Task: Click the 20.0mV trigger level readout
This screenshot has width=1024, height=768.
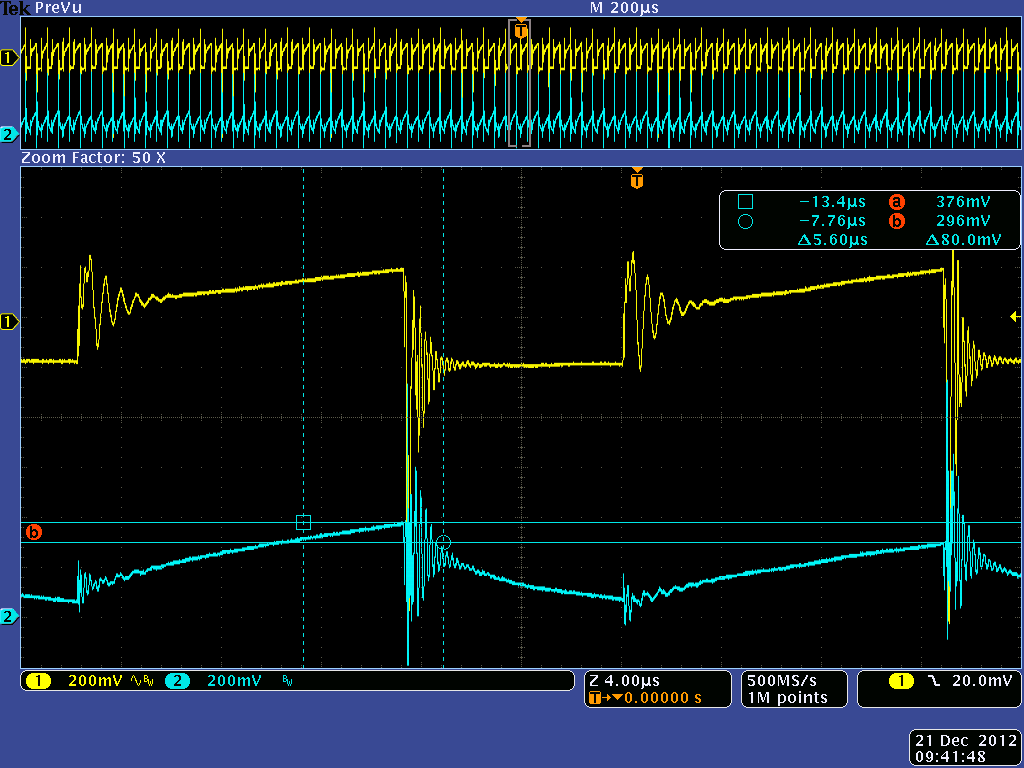Action: [x=982, y=680]
